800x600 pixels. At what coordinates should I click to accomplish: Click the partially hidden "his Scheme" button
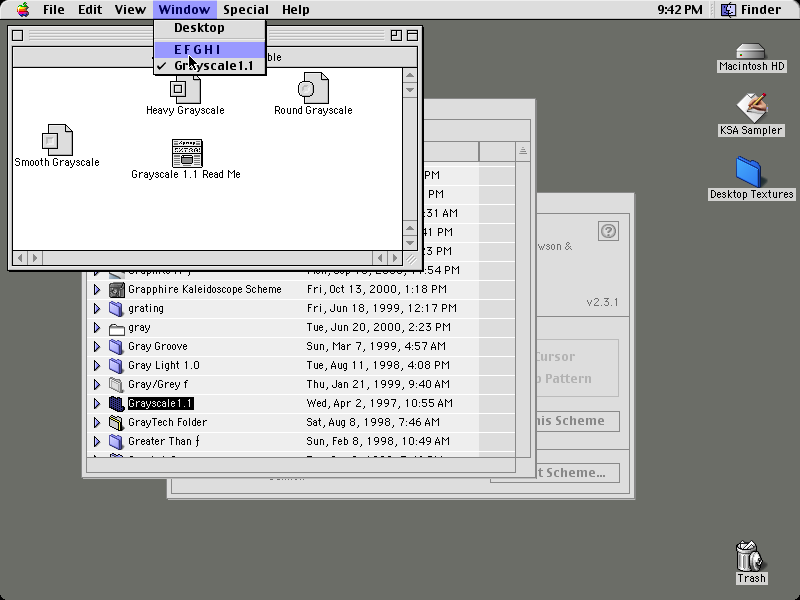tap(578, 421)
